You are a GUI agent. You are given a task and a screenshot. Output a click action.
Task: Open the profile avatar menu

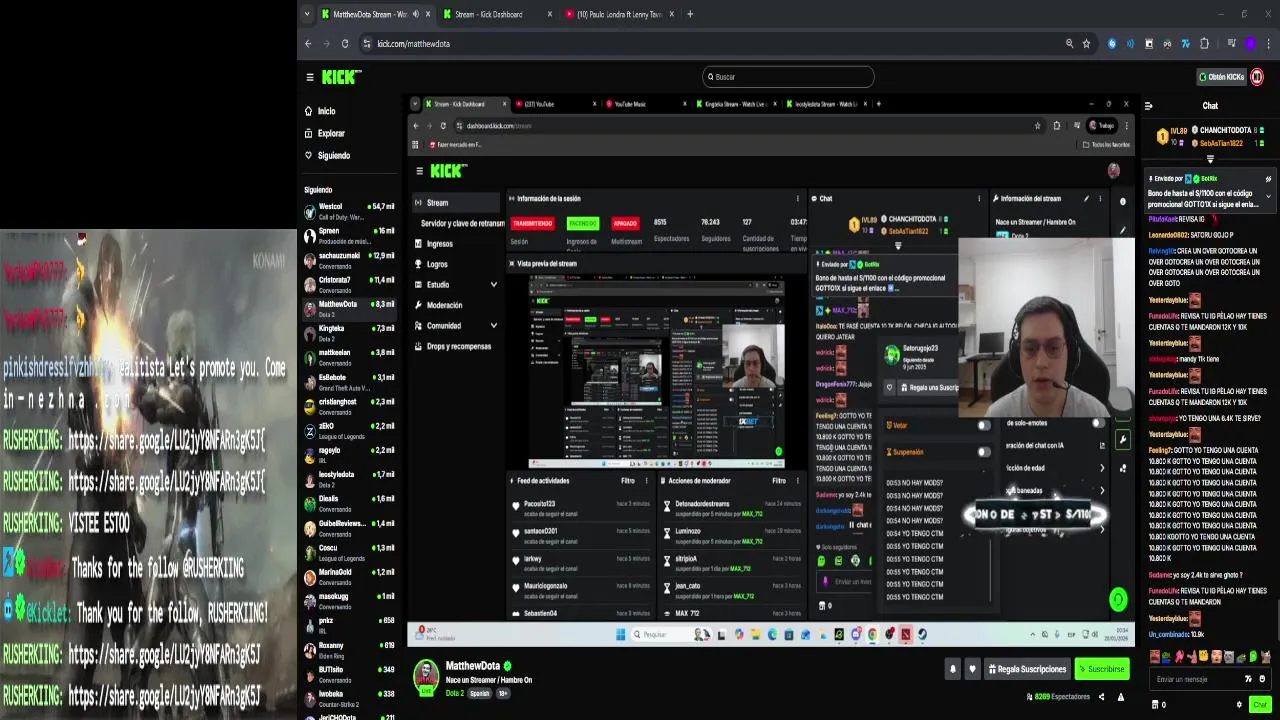1257,77
